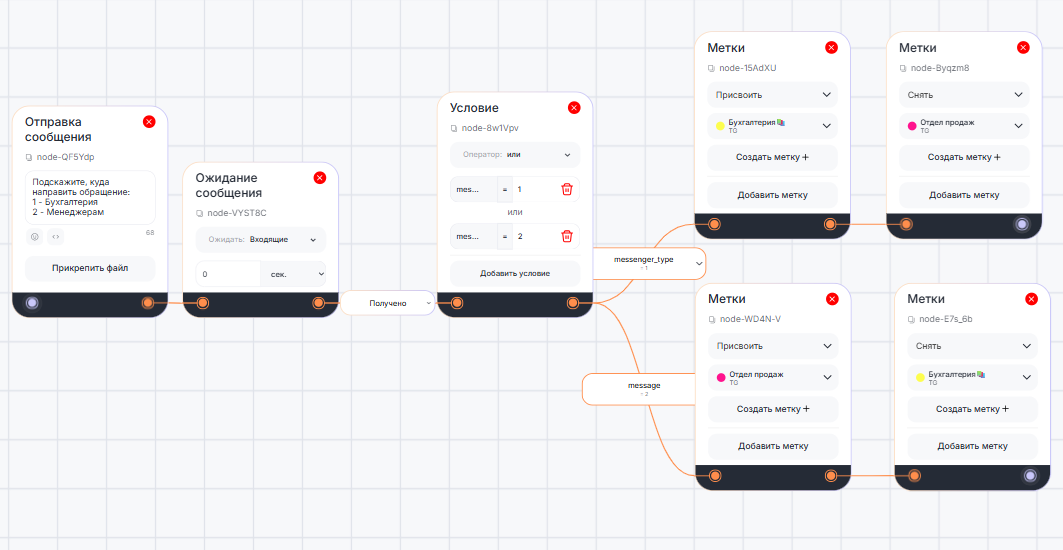Open Присвоить dropdown in node-WD4N-V

(773, 346)
